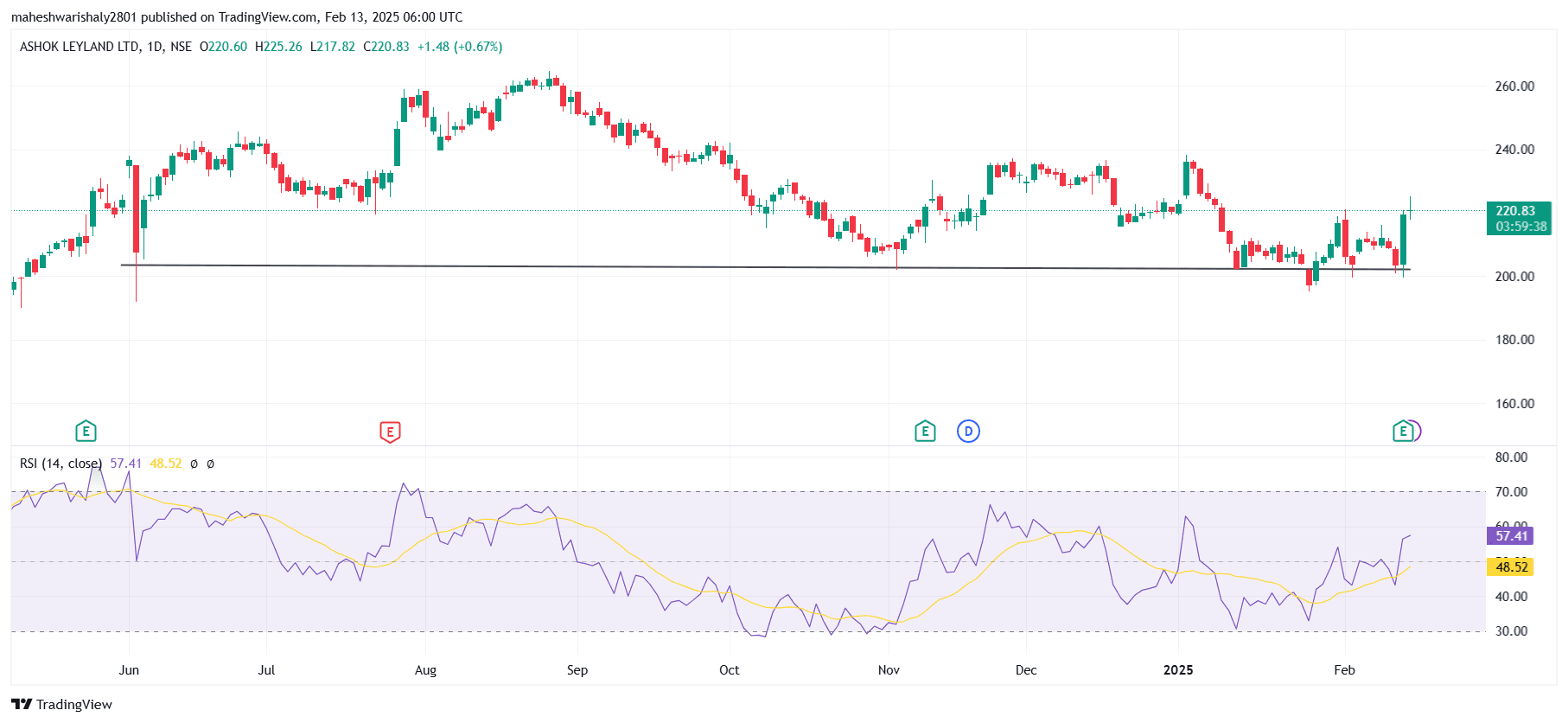Click the purple 57.41 in RSI legend
Screen dimensions: 1568x723
[x=125, y=464]
